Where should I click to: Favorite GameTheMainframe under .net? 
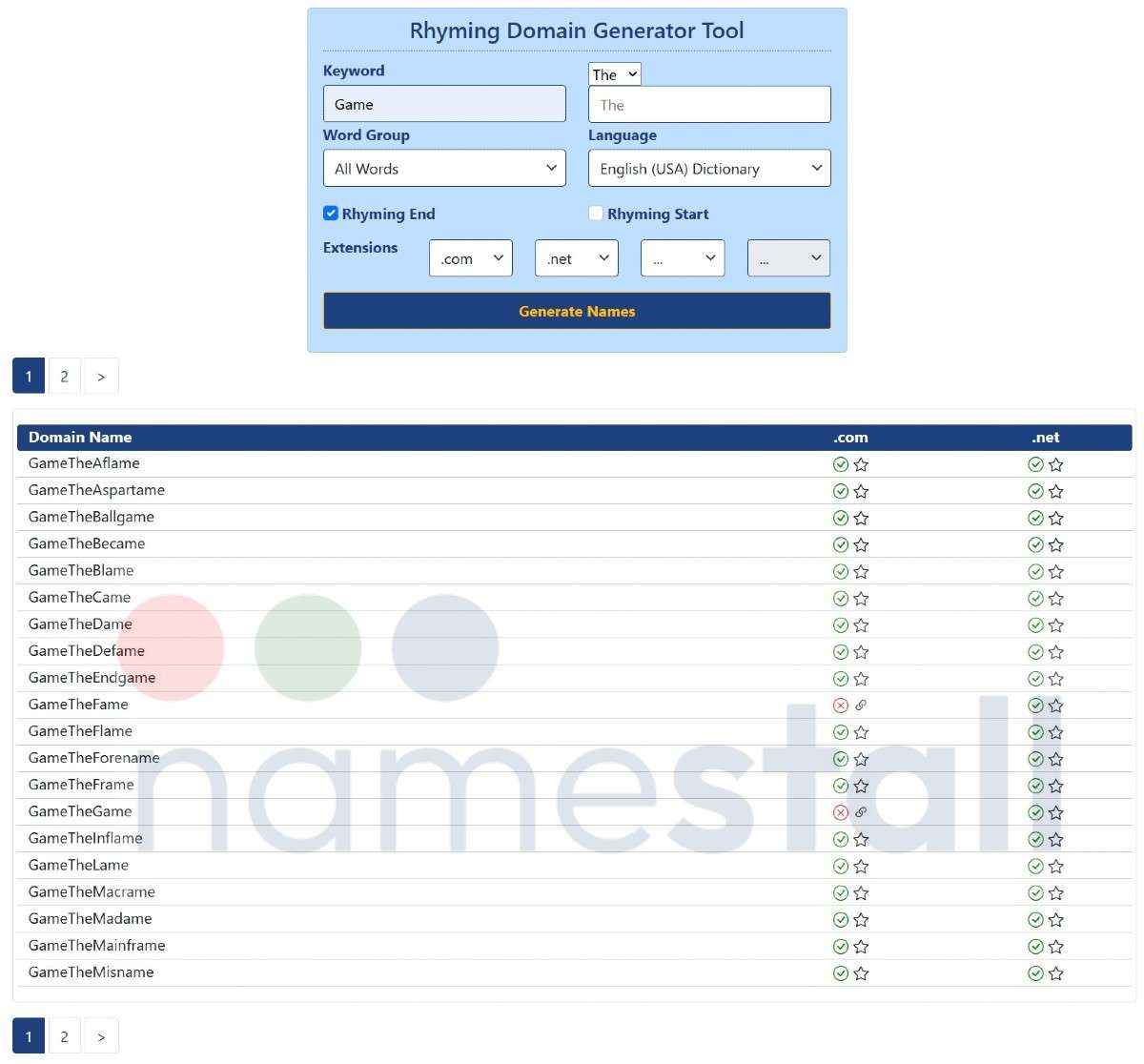1056,947
